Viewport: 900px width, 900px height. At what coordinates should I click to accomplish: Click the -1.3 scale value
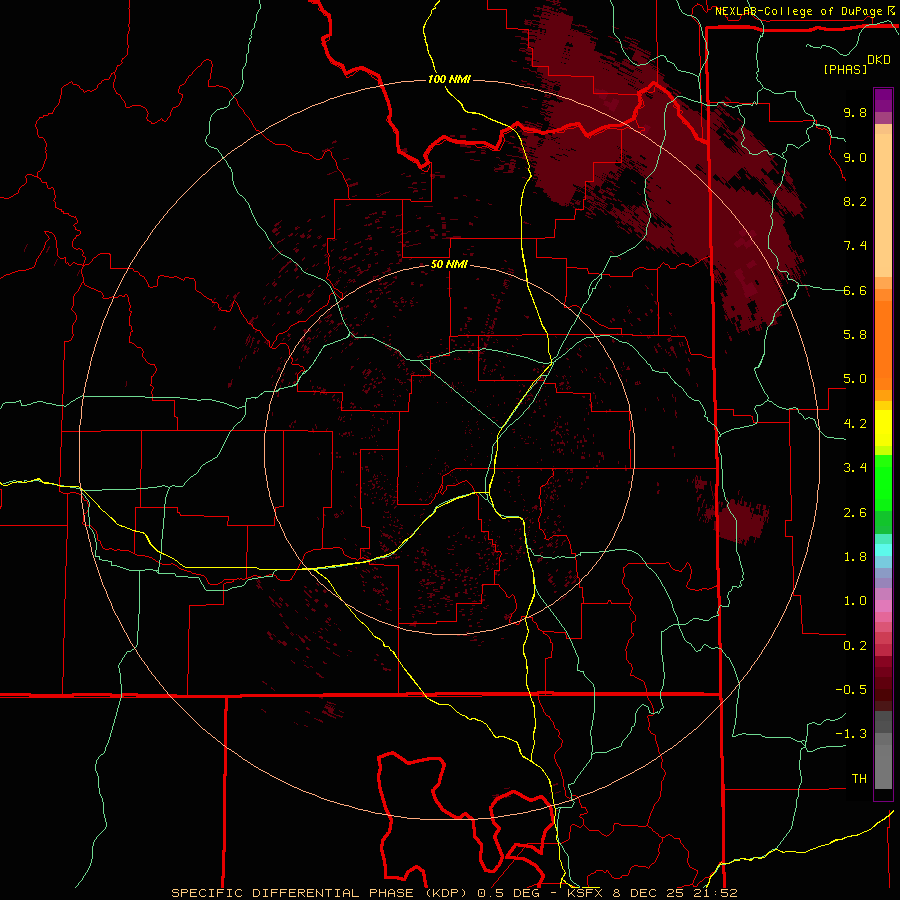click(x=851, y=734)
